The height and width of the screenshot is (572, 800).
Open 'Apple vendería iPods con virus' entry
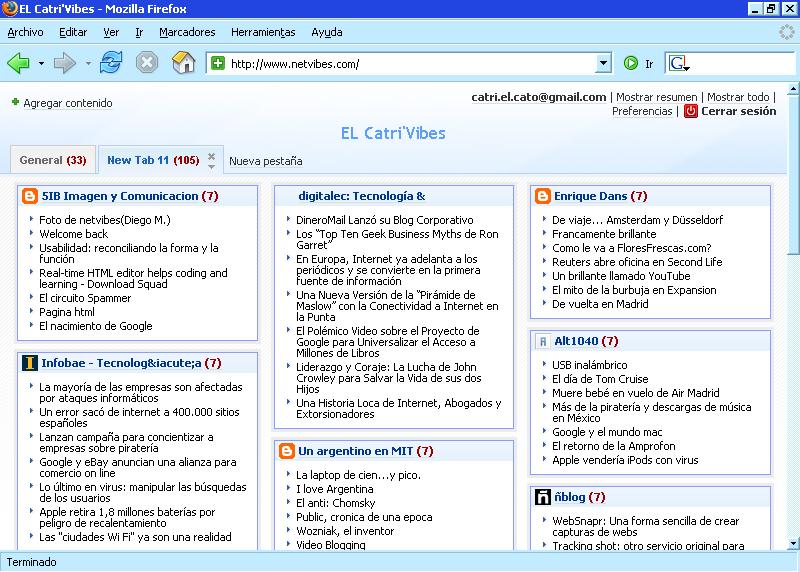pos(625,460)
